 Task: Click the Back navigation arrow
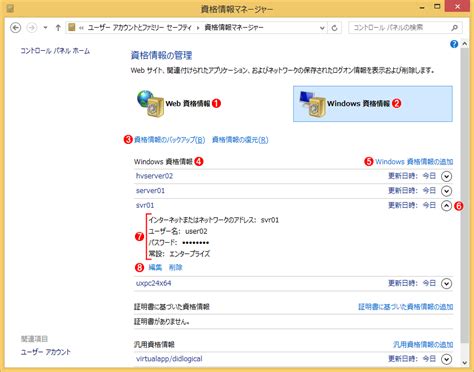pos(16,28)
